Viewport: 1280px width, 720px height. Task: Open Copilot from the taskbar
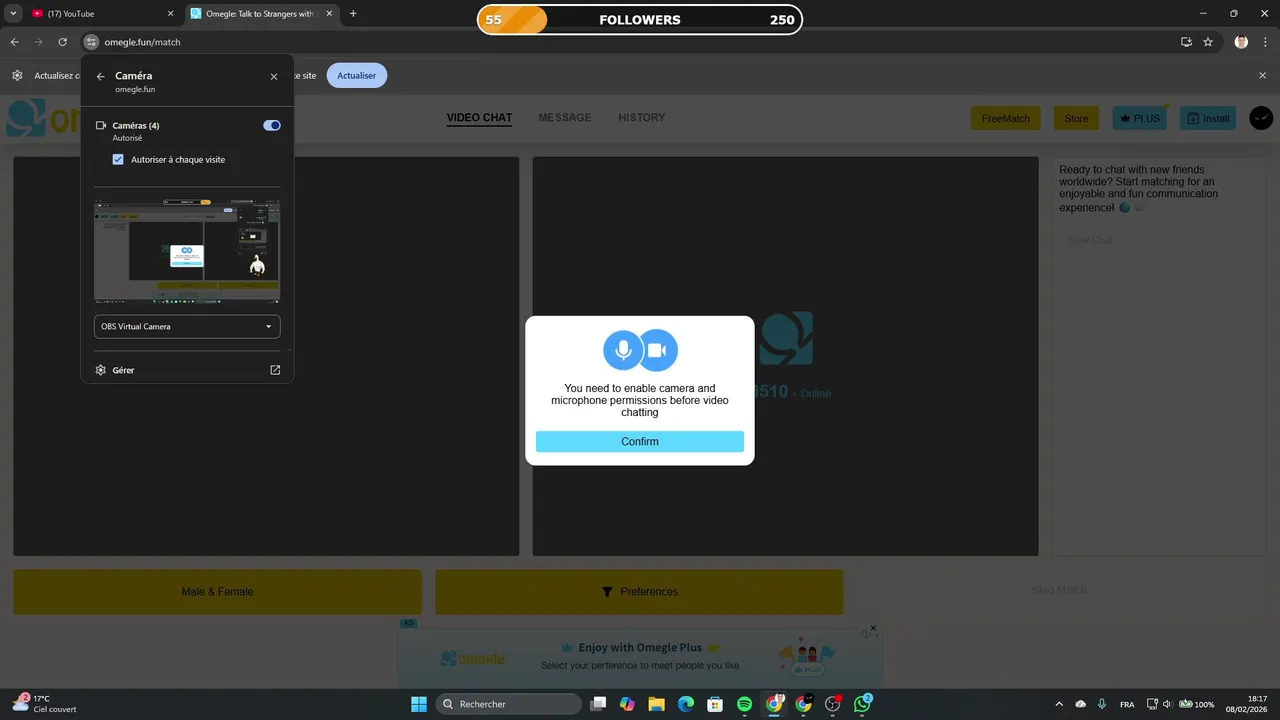627,704
